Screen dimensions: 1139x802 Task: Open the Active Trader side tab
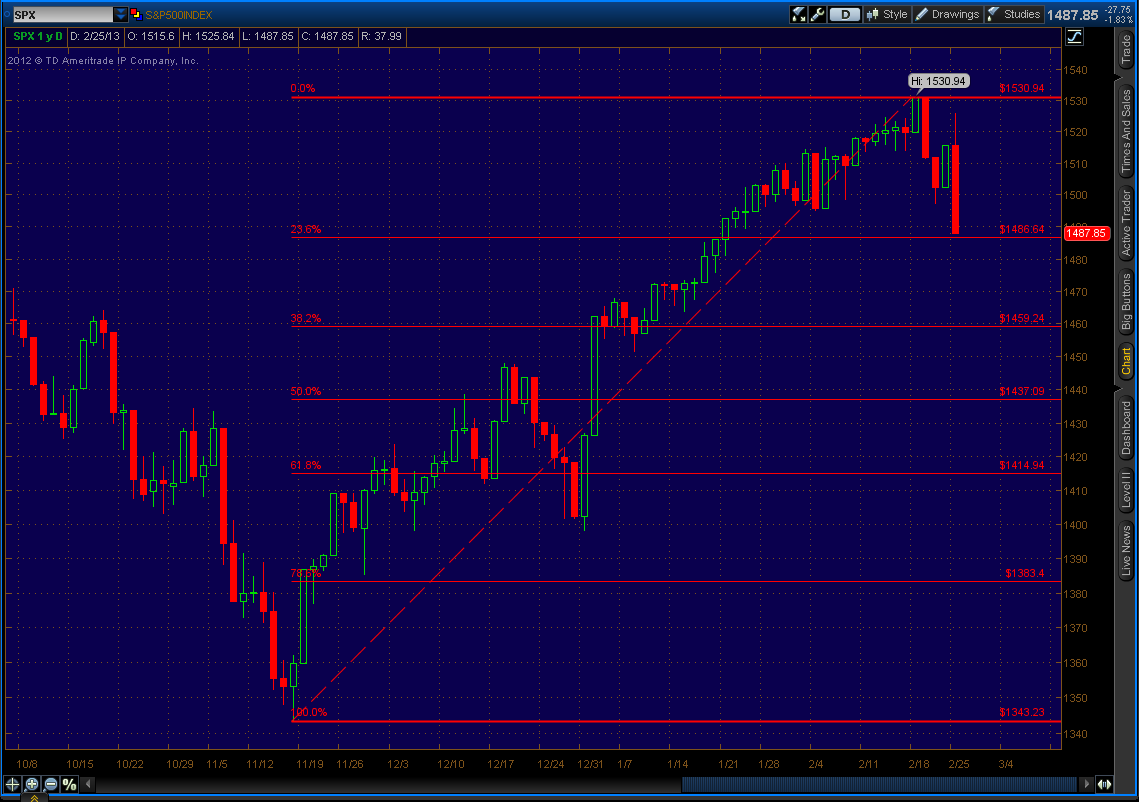coord(1126,223)
